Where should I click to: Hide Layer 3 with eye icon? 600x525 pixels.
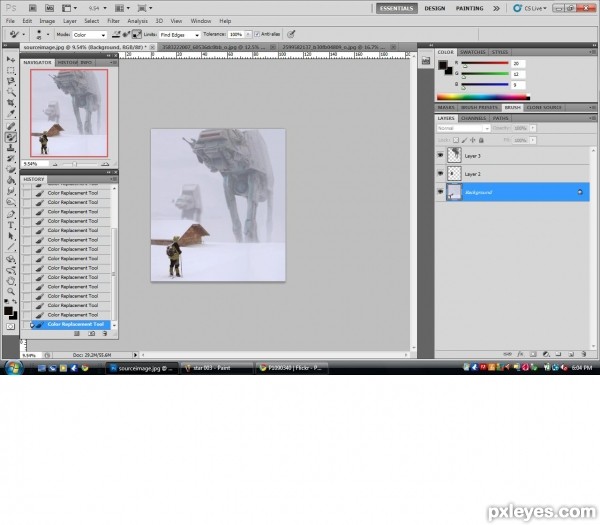point(440,155)
